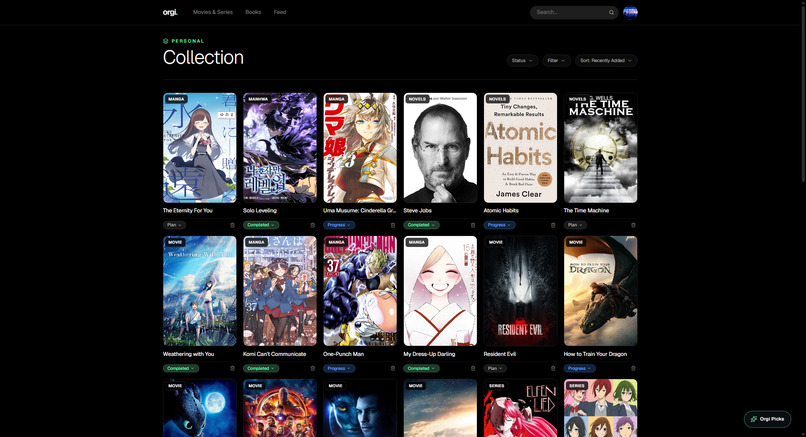Open One-Punch Man cover
The width and height of the screenshot is (806, 437).
pyautogui.click(x=360, y=291)
